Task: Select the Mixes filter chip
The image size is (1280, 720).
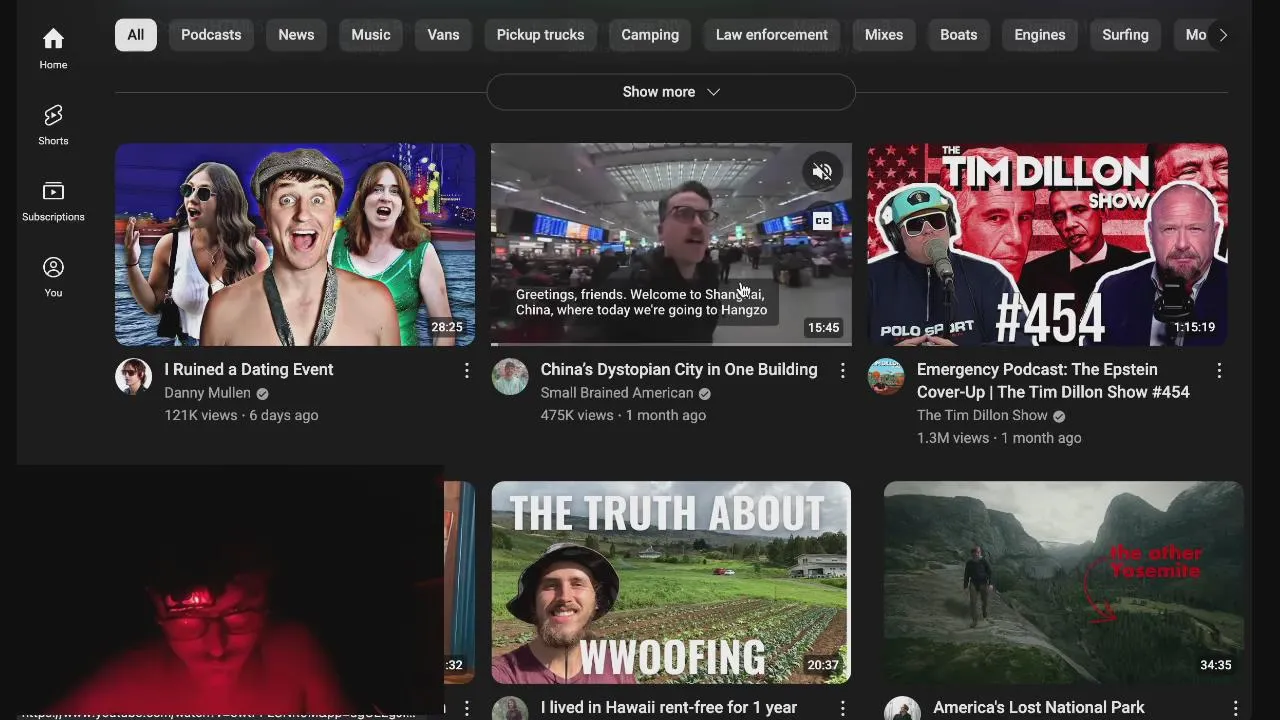Action: [884, 35]
